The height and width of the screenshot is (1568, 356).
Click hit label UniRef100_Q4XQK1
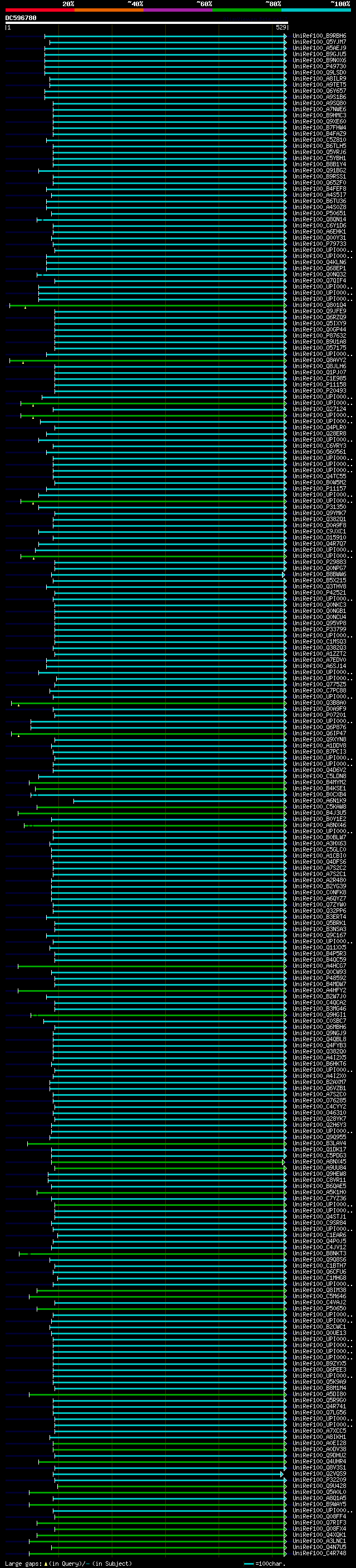pyautogui.click(x=319, y=1536)
